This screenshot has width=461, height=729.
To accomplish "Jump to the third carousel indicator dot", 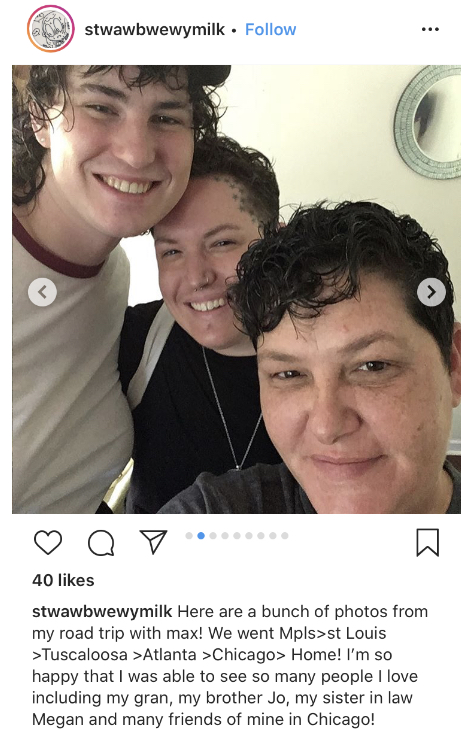I will pyautogui.click(x=213, y=536).
